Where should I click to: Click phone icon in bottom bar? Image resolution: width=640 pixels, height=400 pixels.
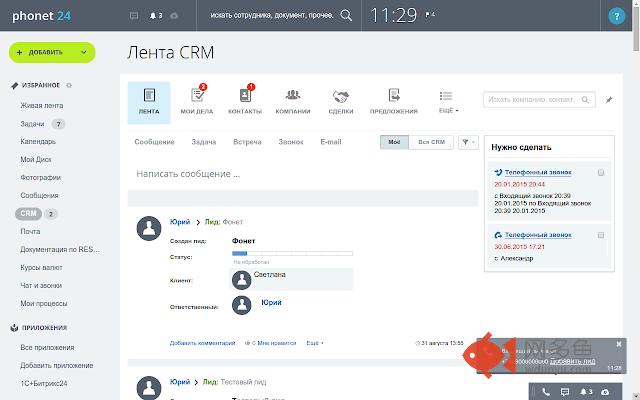click(546, 392)
